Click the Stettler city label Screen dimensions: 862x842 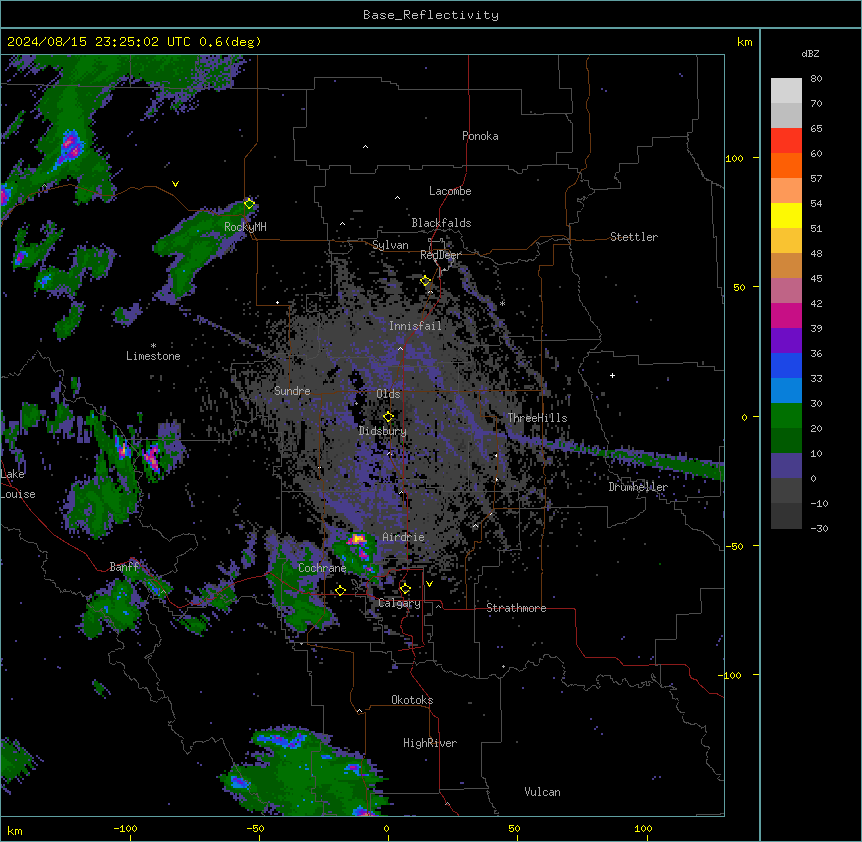(x=634, y=237)
